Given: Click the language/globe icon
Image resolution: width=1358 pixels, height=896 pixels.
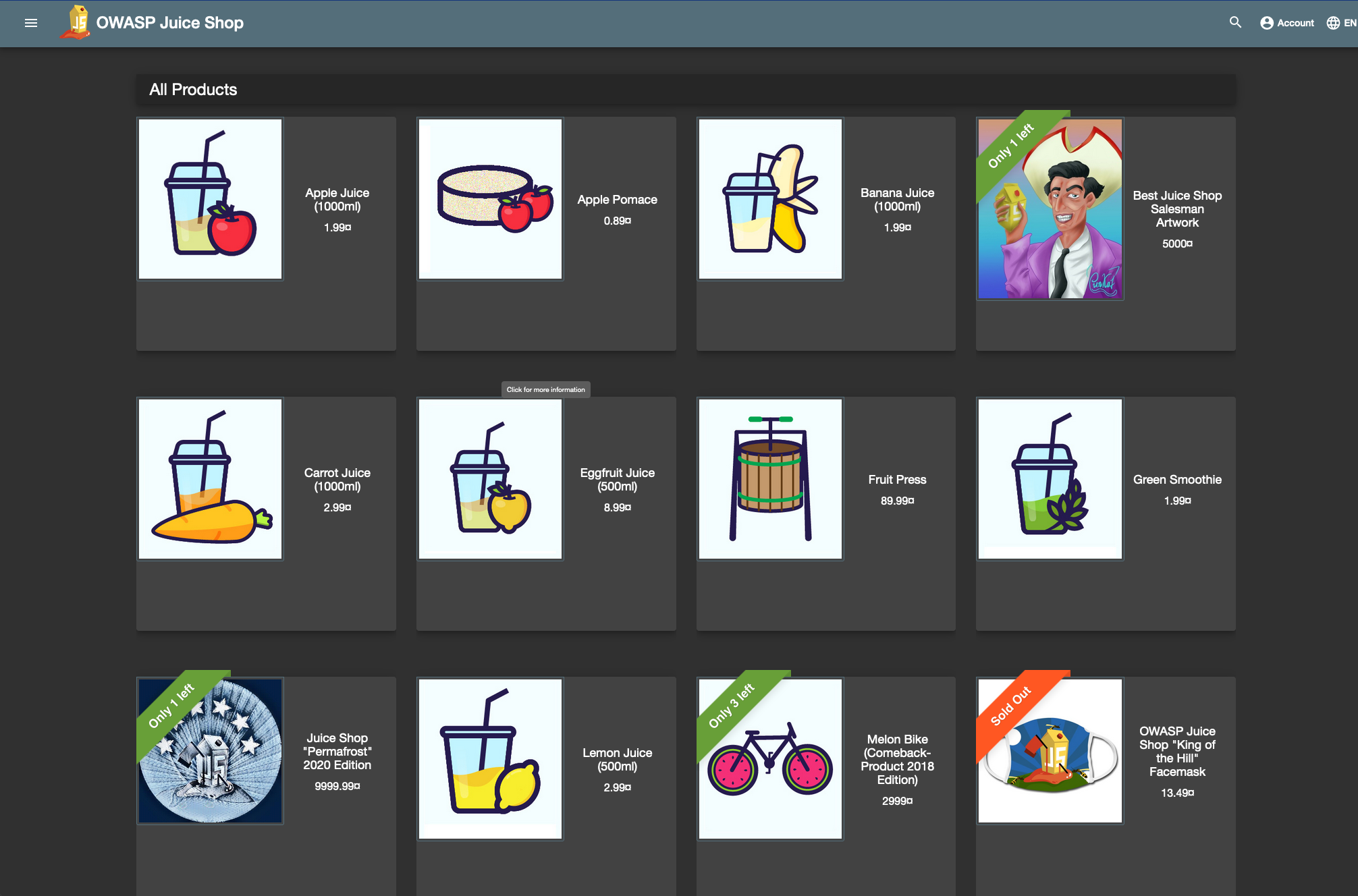Looking at the screenshot, I should point(1334,23).
